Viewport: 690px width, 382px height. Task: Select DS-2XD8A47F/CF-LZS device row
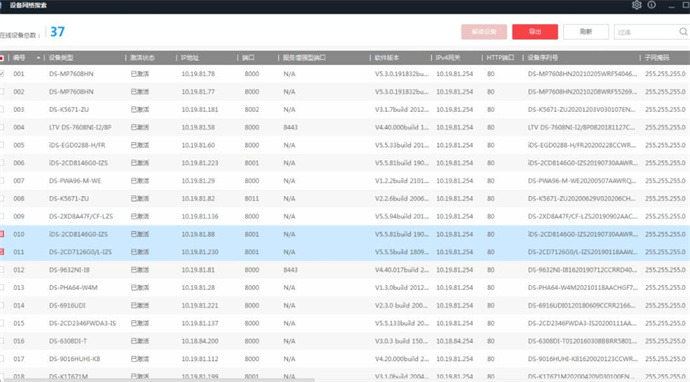(x=345, y=216)
